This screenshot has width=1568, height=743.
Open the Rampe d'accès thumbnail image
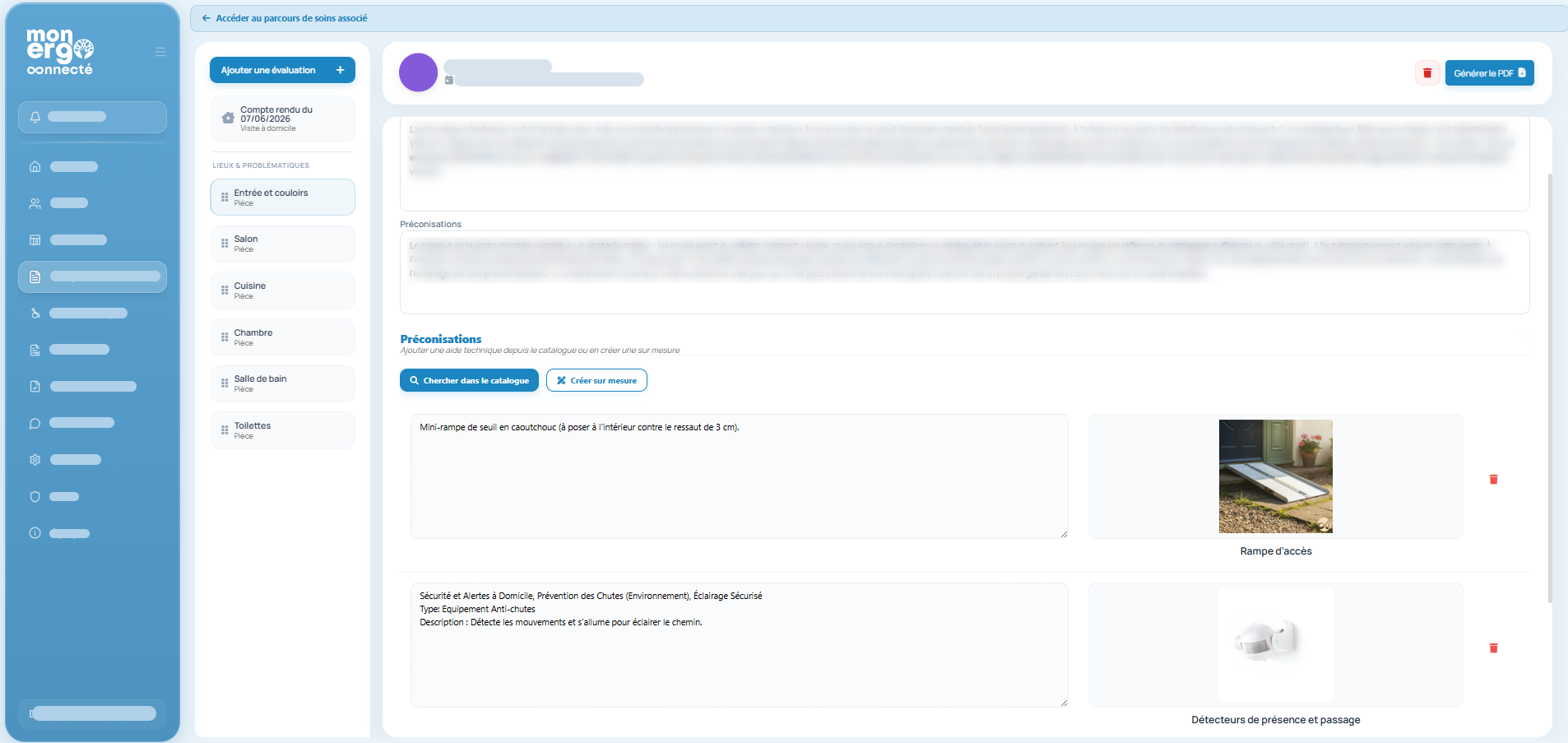click(x=1275, y=476)
